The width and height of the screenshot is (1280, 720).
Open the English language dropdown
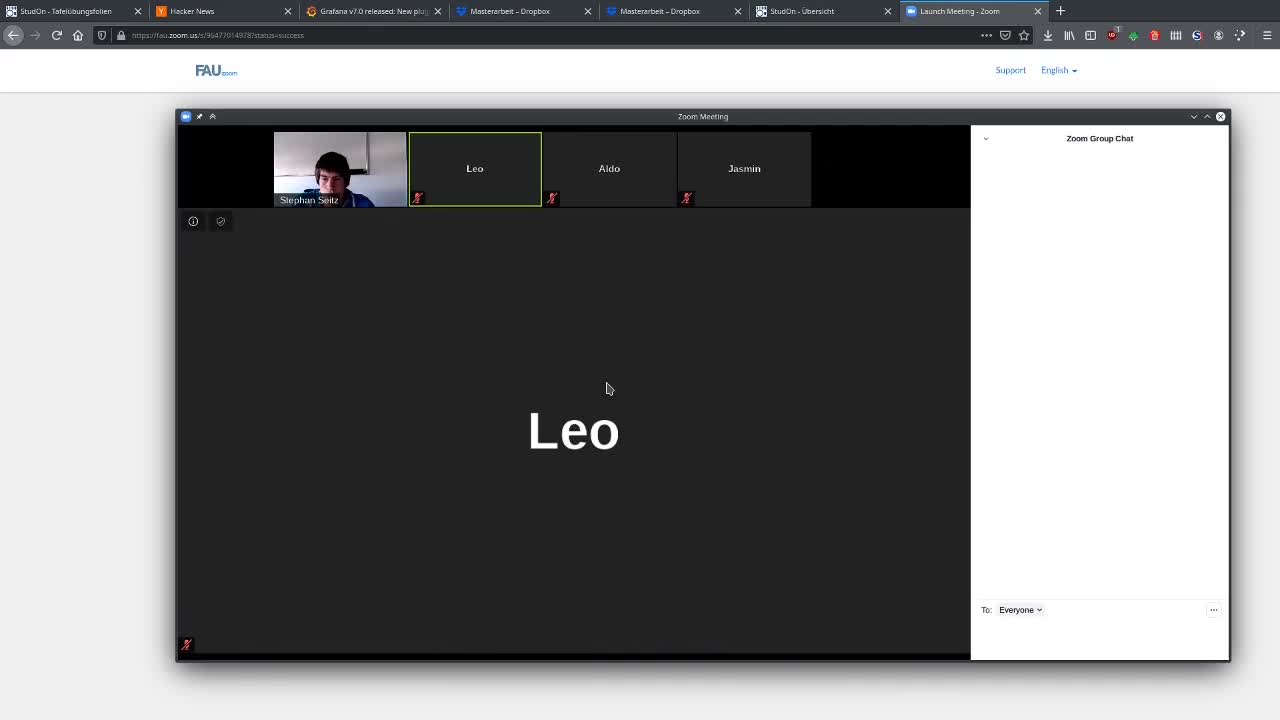pos(1058,70)
